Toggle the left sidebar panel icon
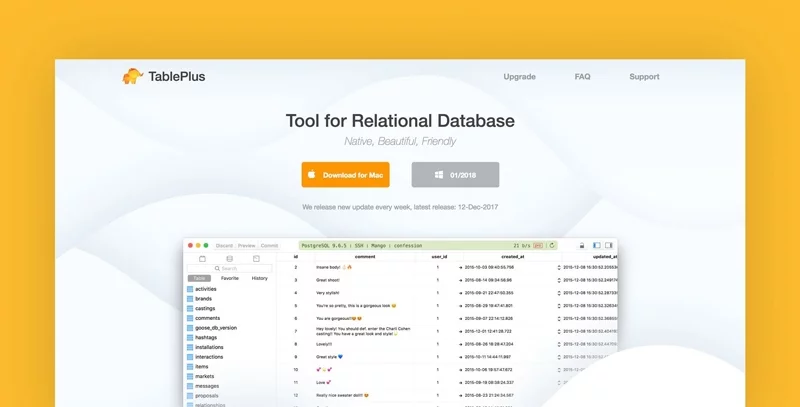The height and width of the screenshot is (407, 800). coord(596,245)
